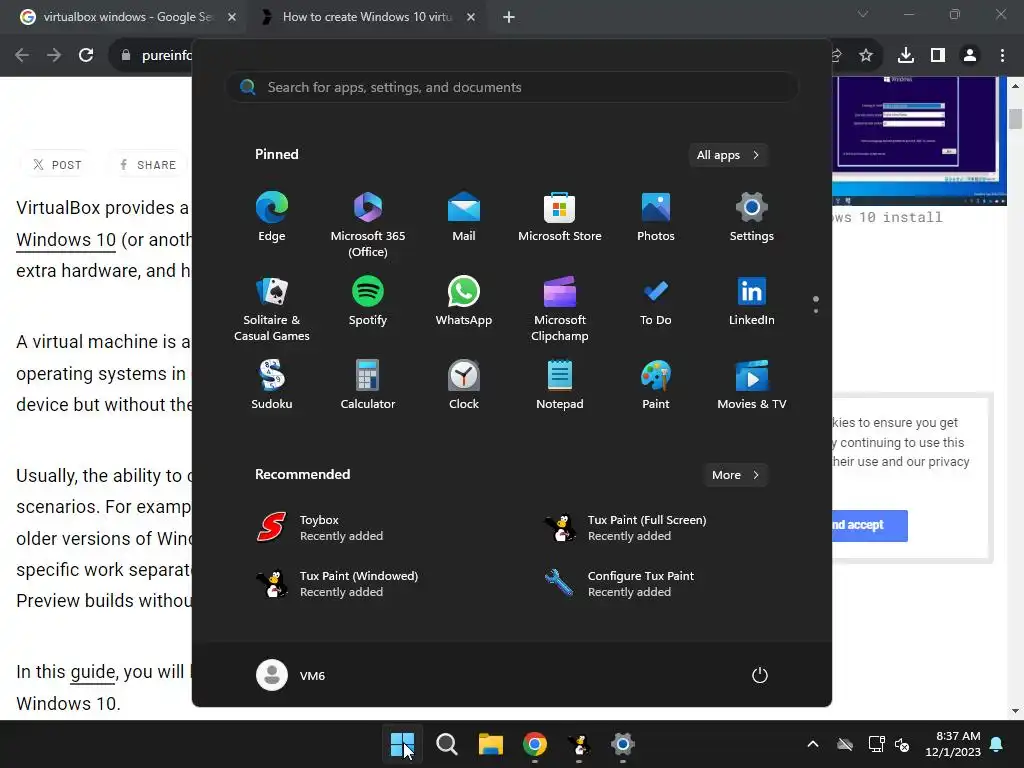Launch Solitaire & Casual Games
This screenshot has height=768, width=1024.
(272, 308)
